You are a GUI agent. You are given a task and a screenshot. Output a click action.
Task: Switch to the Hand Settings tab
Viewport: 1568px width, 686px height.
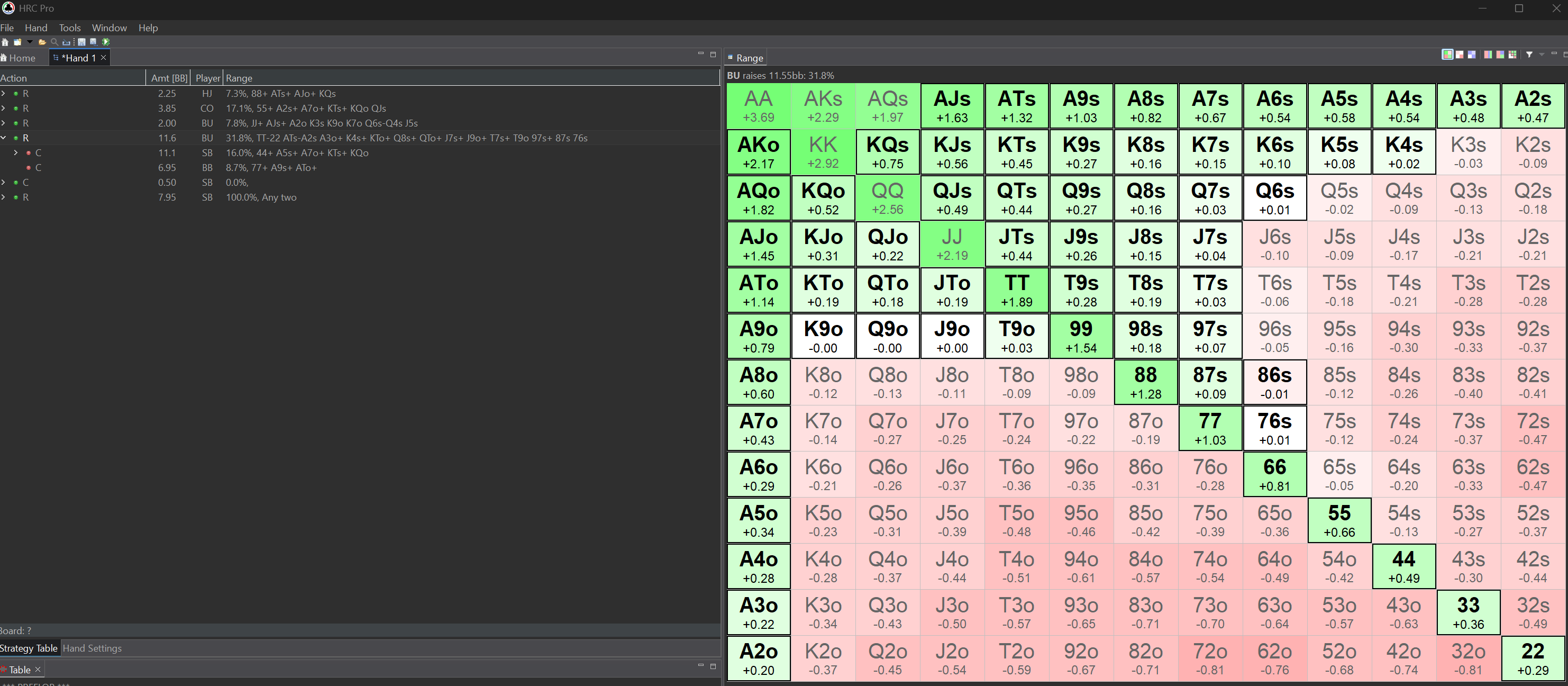coord(92,648)
